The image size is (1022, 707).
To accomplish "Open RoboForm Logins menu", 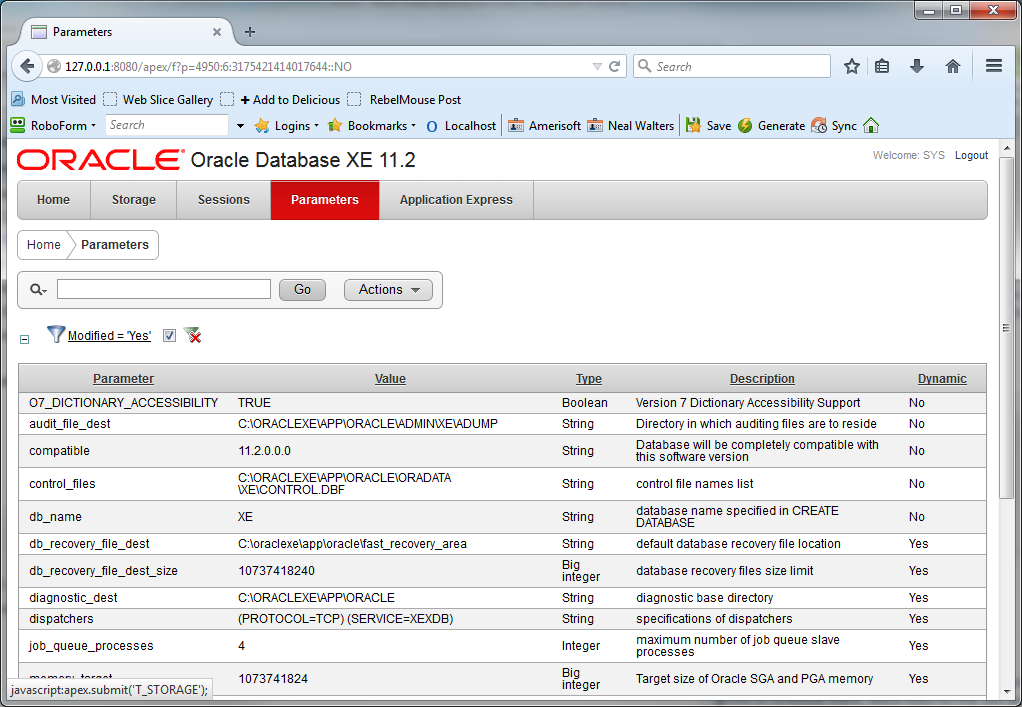I will pyautogui.click(x=287, y=126).
